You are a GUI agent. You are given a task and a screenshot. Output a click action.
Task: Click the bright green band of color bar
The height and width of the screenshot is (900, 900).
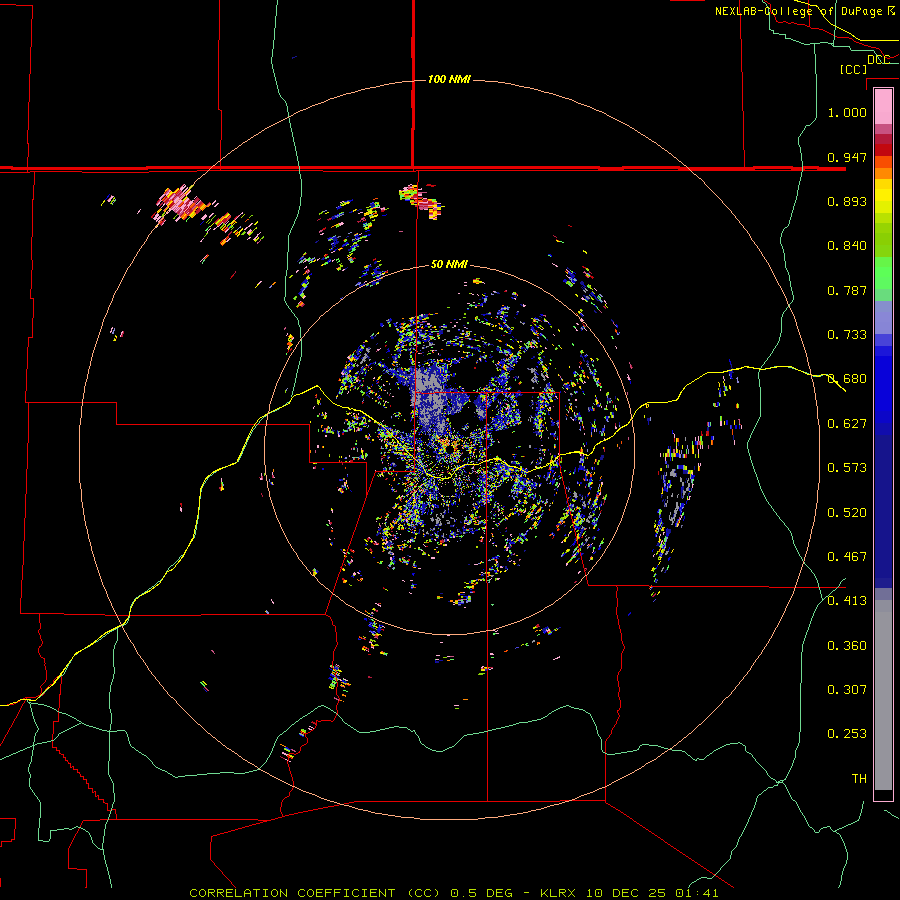(883, 273)
